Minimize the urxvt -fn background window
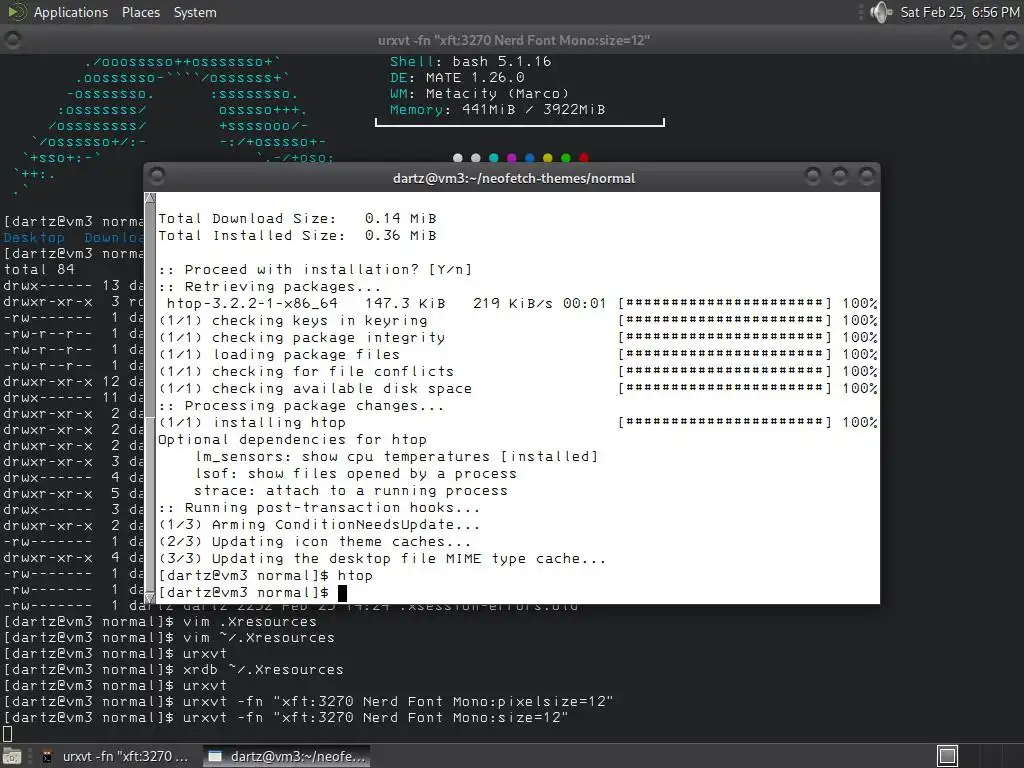The height and width of the screenshot is (768, 1024). point(958,40)
